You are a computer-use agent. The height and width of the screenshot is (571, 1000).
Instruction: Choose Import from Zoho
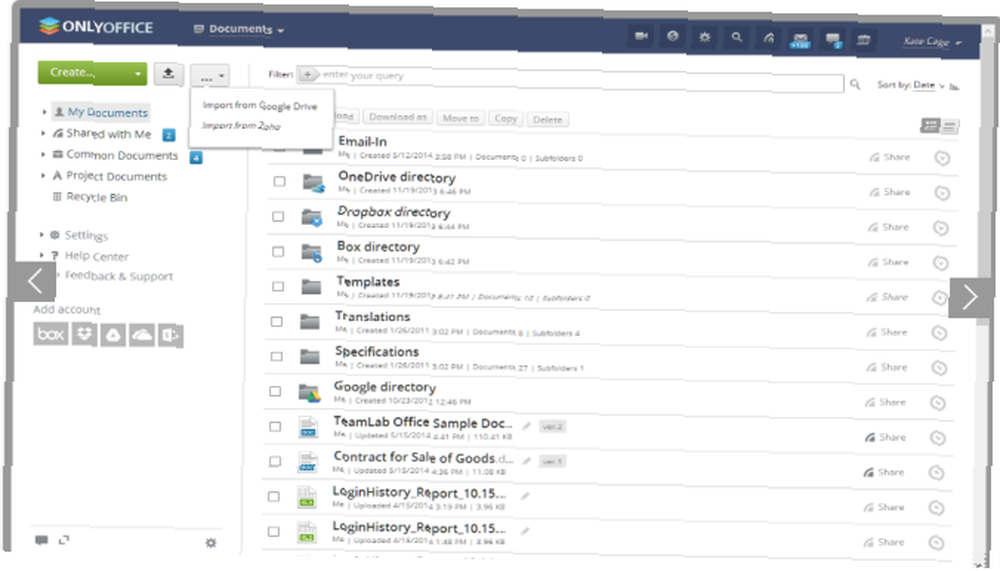[241, 126]
